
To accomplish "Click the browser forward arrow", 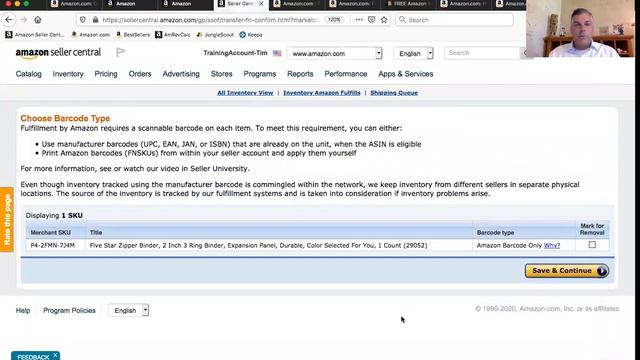I will (x=23, y=20).
